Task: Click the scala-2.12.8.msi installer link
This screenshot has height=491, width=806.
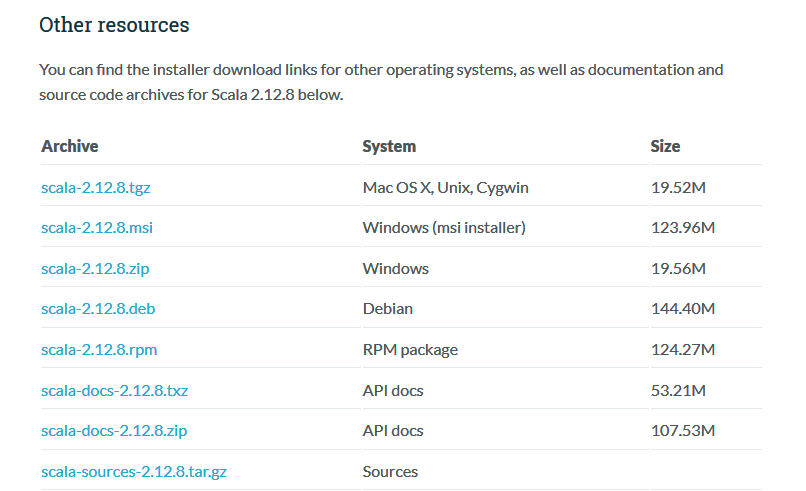Action: (96, 228)
